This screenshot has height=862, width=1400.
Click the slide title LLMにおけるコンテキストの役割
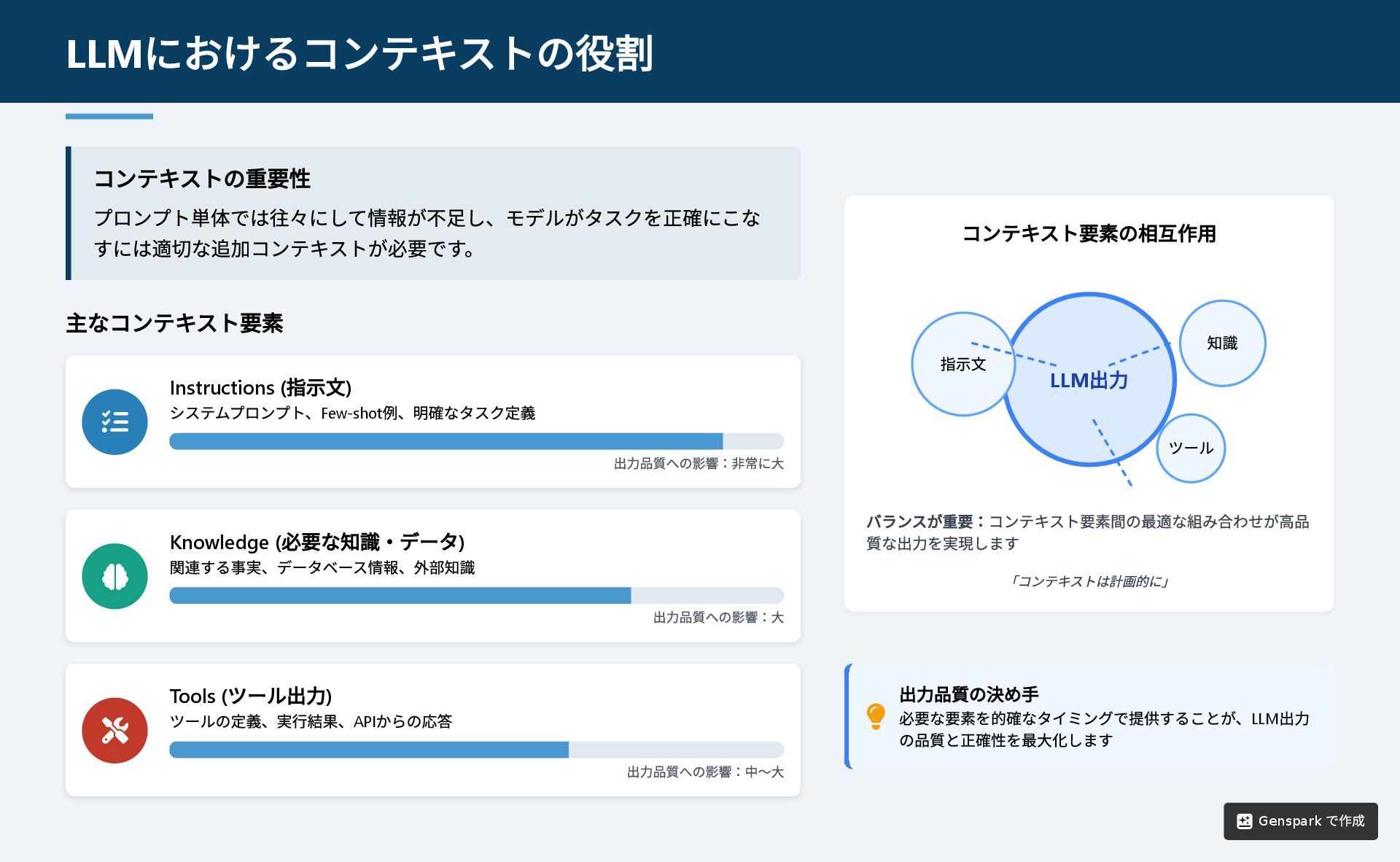(x=359, y=53)
